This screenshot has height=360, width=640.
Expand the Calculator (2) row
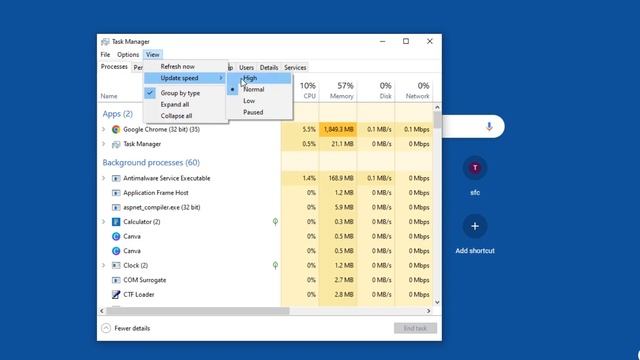pyautogui.click(x=104, y=222)
